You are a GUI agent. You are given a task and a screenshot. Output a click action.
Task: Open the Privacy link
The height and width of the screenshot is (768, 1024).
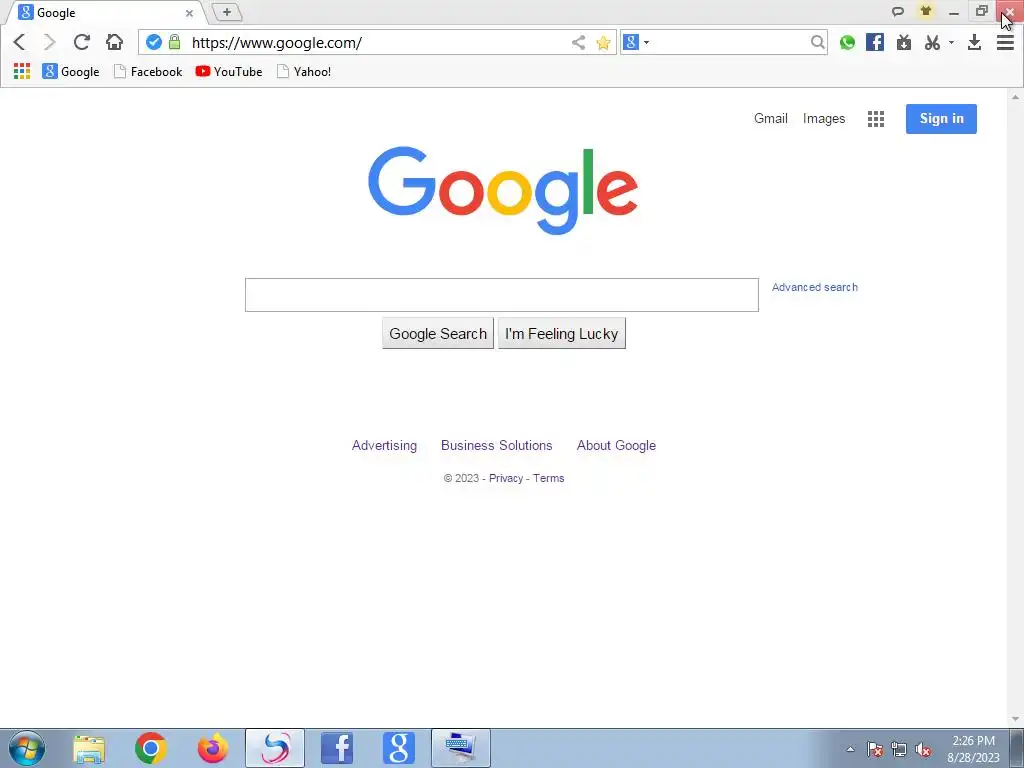click(x=506, y=478)
